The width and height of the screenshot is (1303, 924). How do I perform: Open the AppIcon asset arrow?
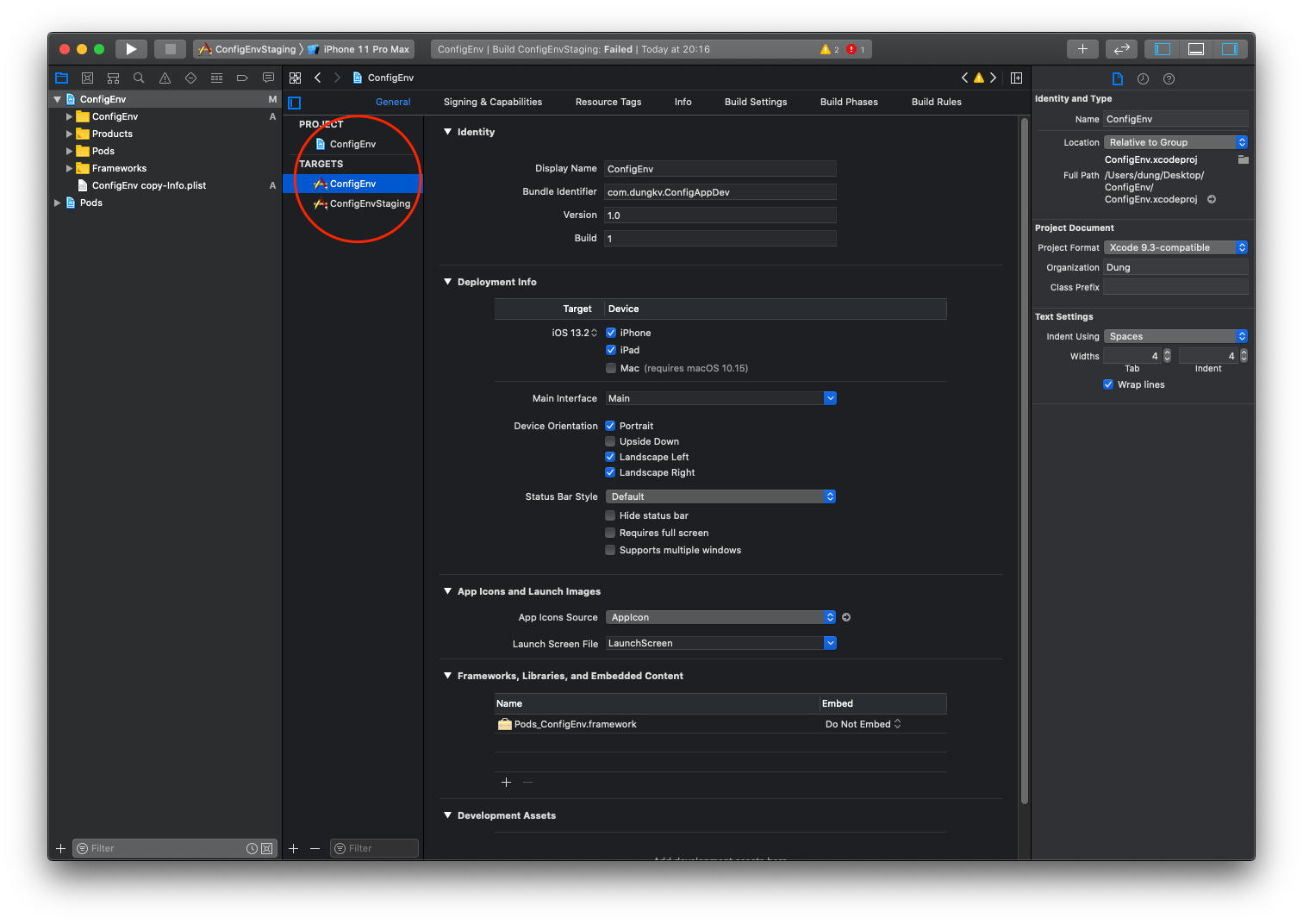pos(846,617)
